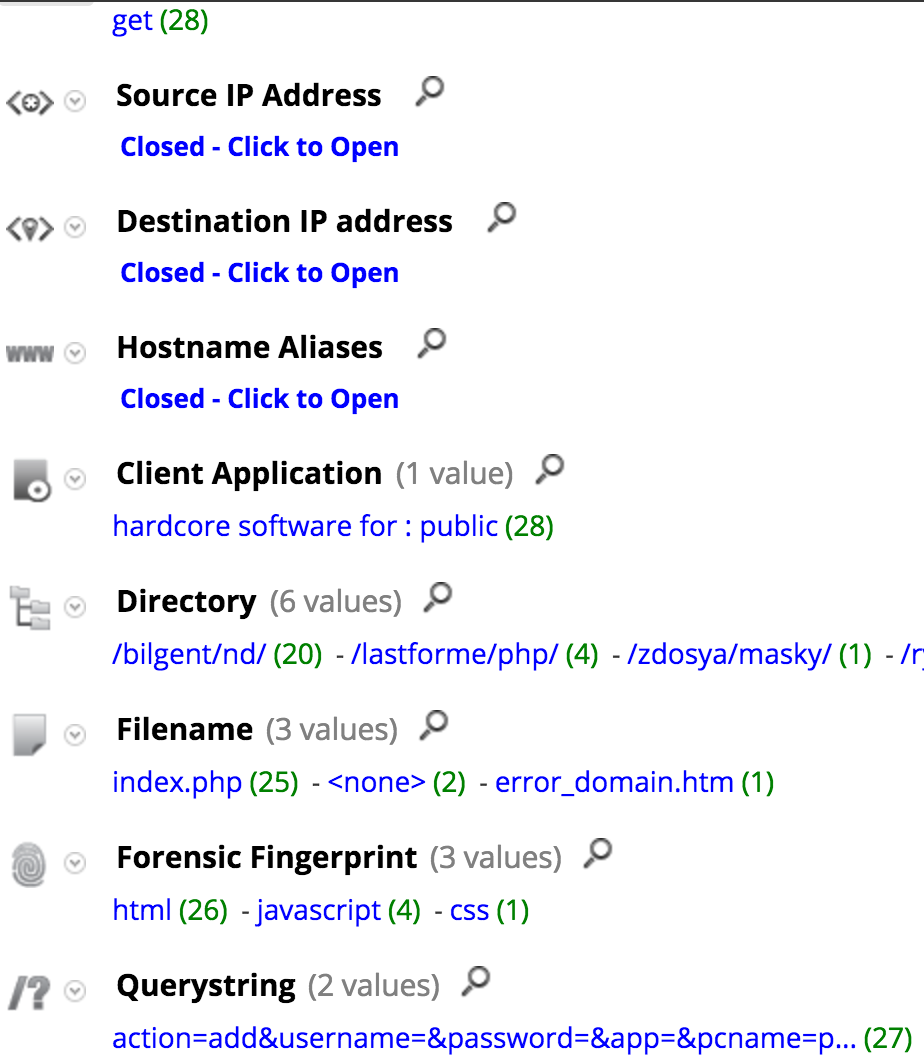Select the index.php filename value
The image size is (924, 1062).
coord(177,782)
